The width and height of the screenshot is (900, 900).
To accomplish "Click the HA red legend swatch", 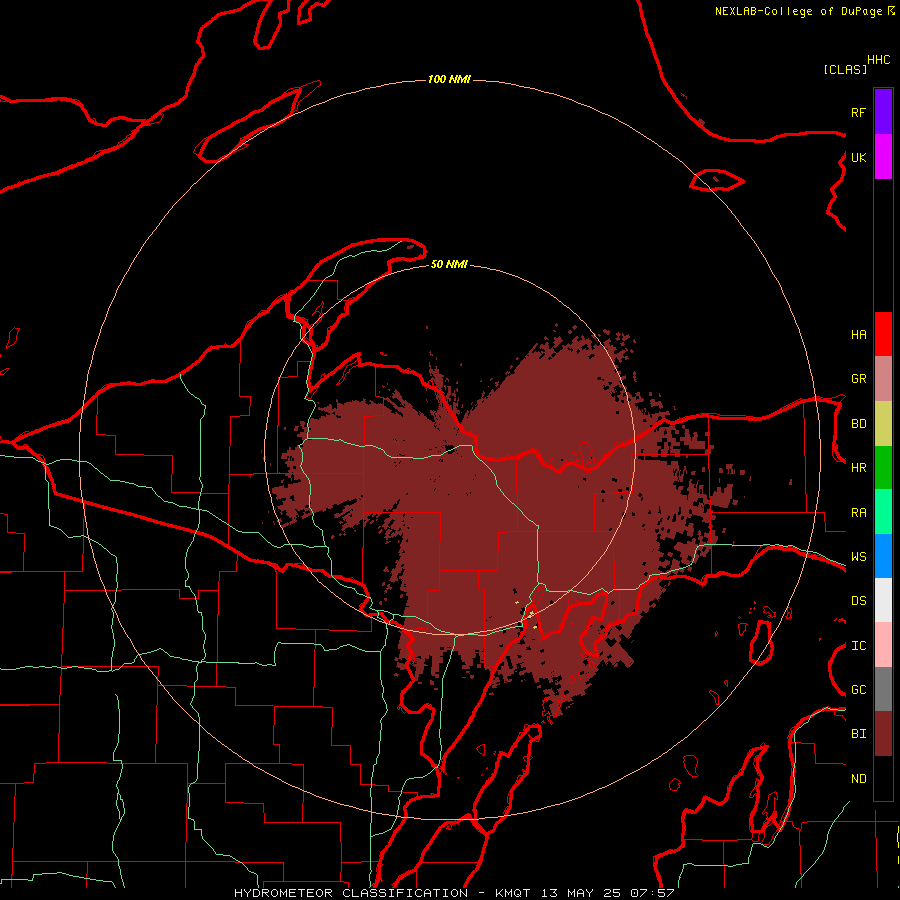I will point(883,334).
